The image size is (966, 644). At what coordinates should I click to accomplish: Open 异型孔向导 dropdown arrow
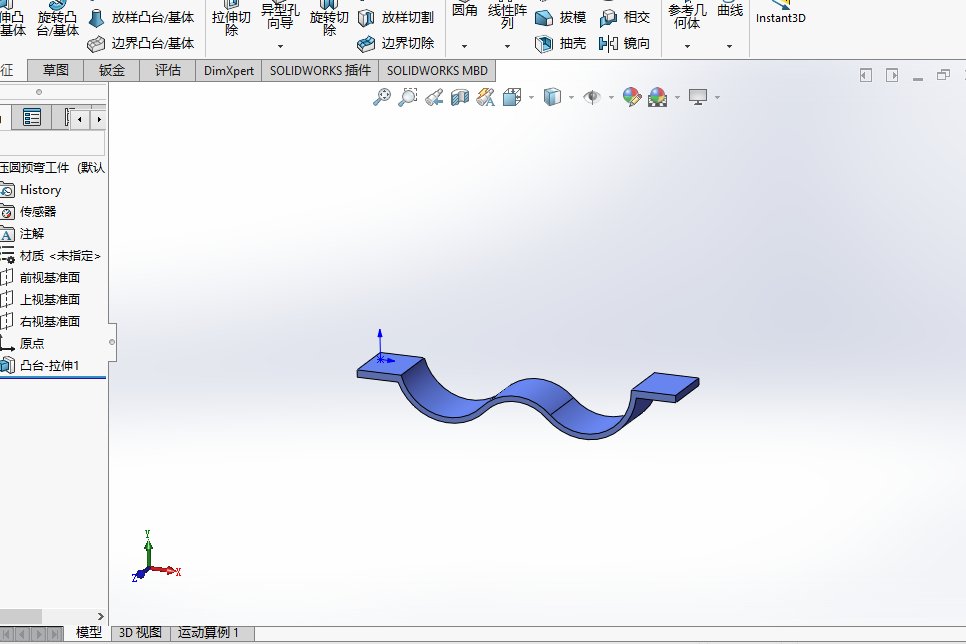pos(280,46)
